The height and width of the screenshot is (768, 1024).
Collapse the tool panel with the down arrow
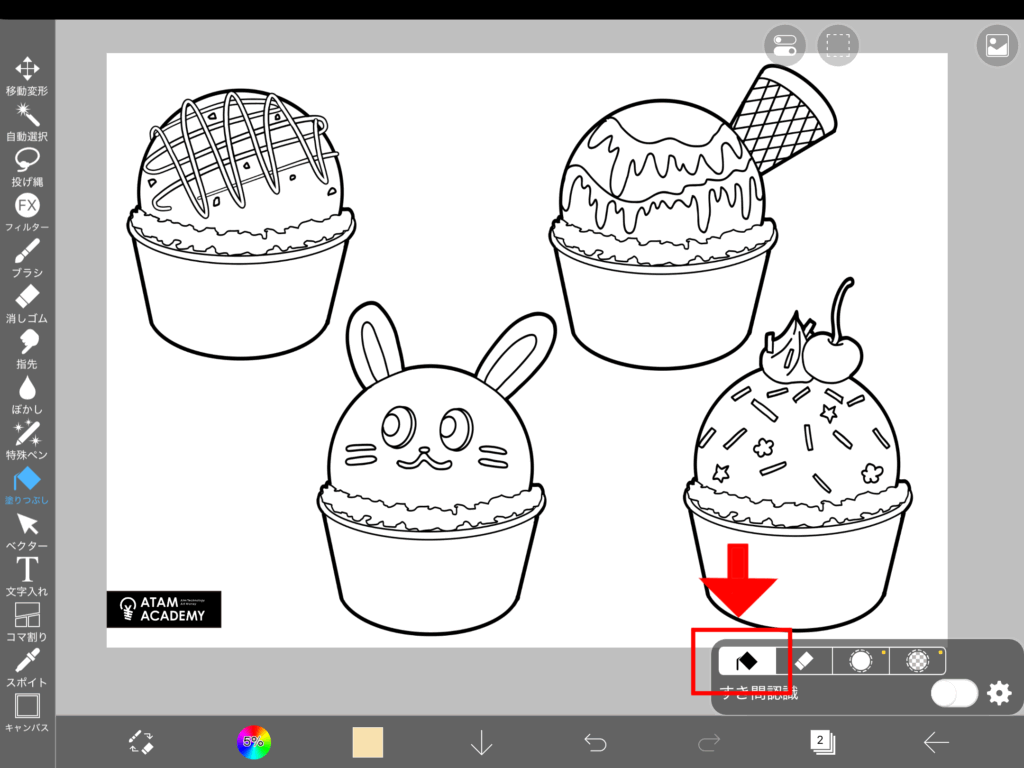(x=482, y=742)
